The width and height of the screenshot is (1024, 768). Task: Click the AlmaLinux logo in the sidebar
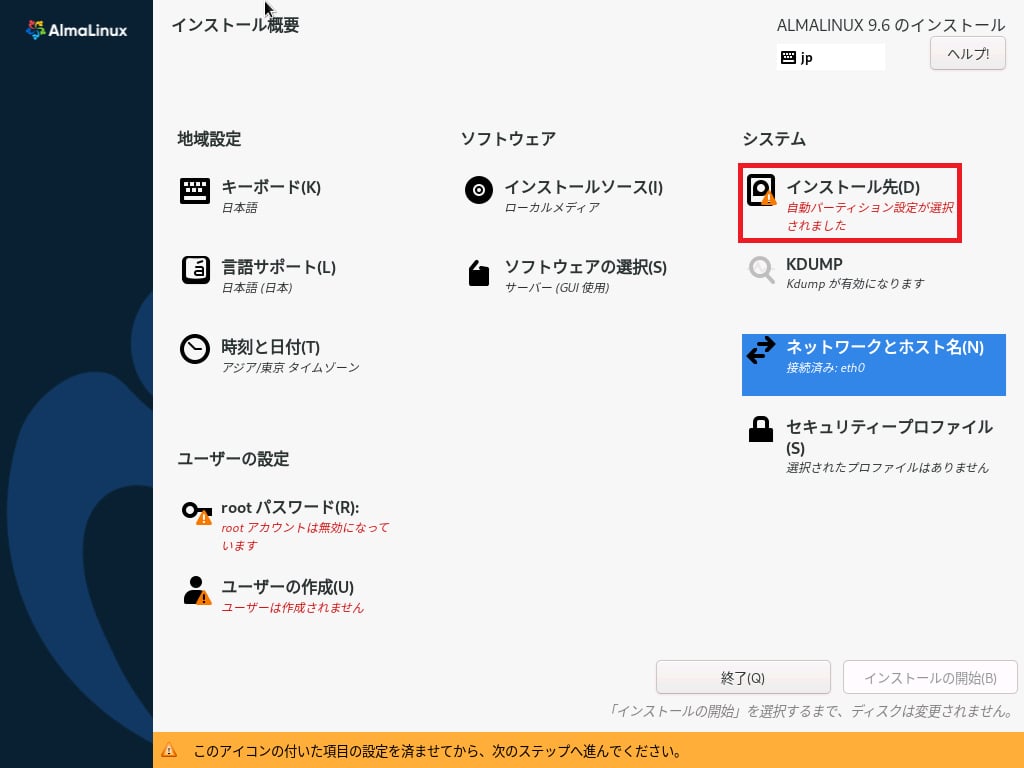coord(76,30)
